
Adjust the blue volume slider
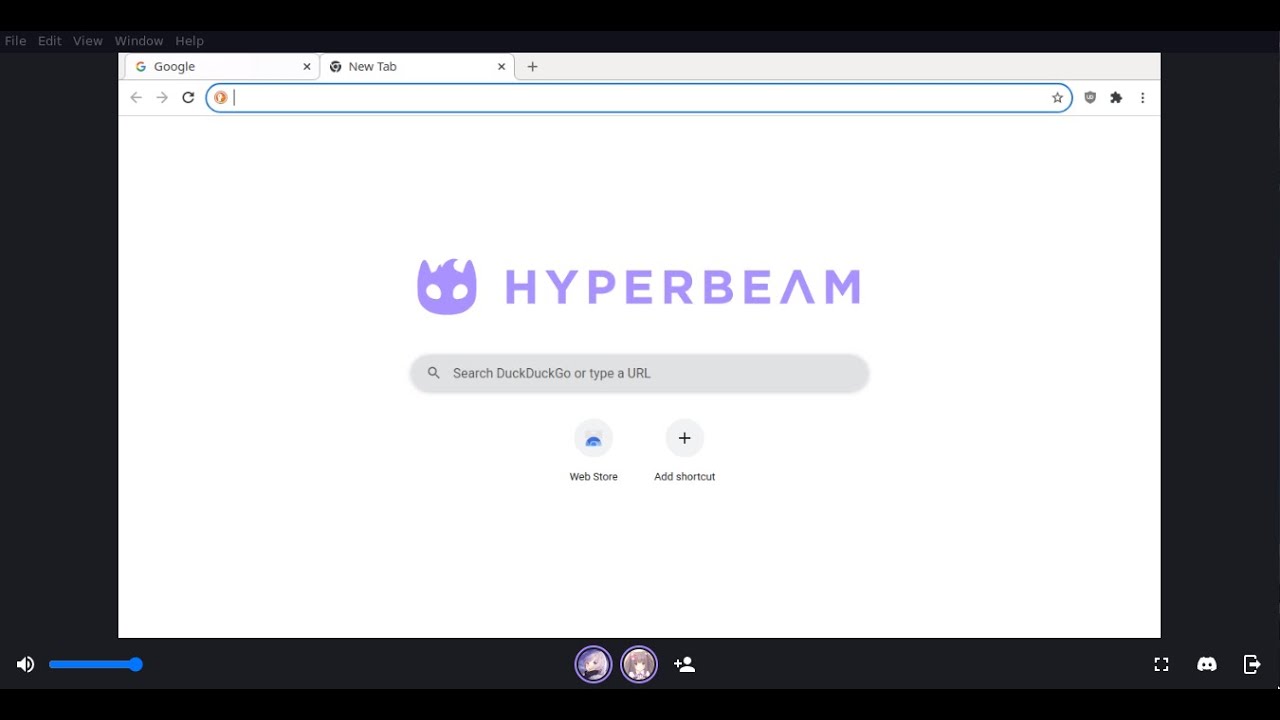pyautogui.click(x=96, y=664)
